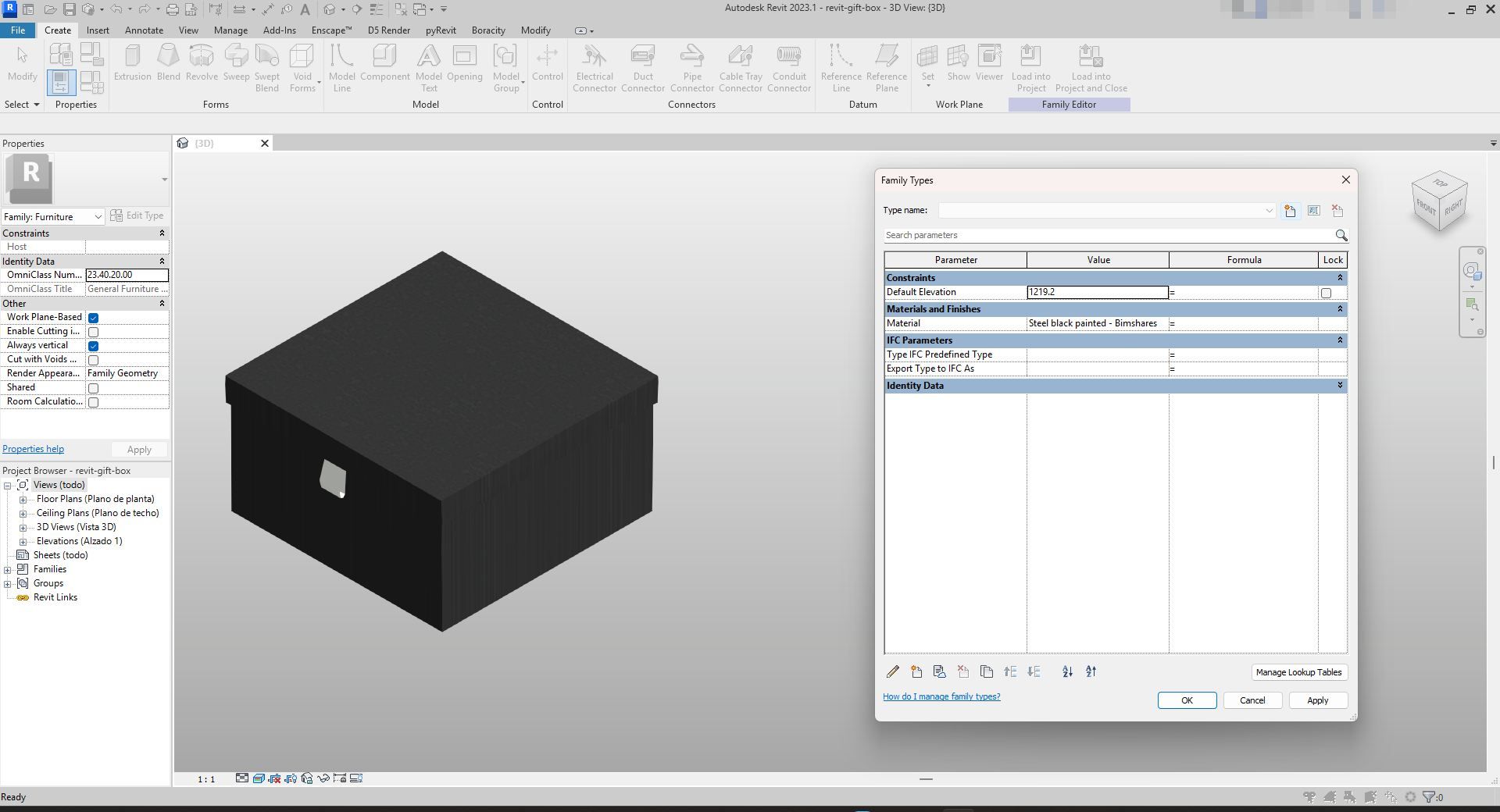
Task: Click Load into Project
Action: (x=1030, y=69)
